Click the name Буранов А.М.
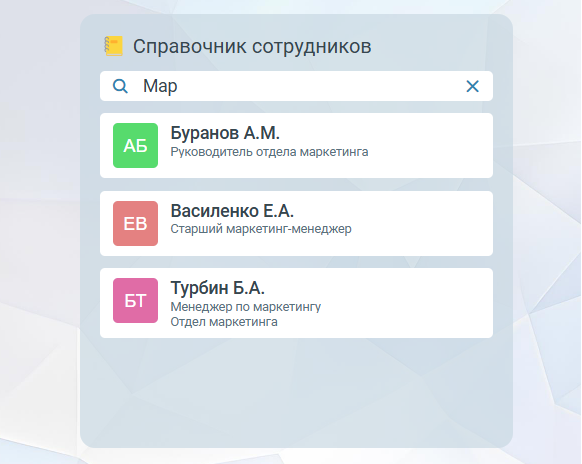 225,133
